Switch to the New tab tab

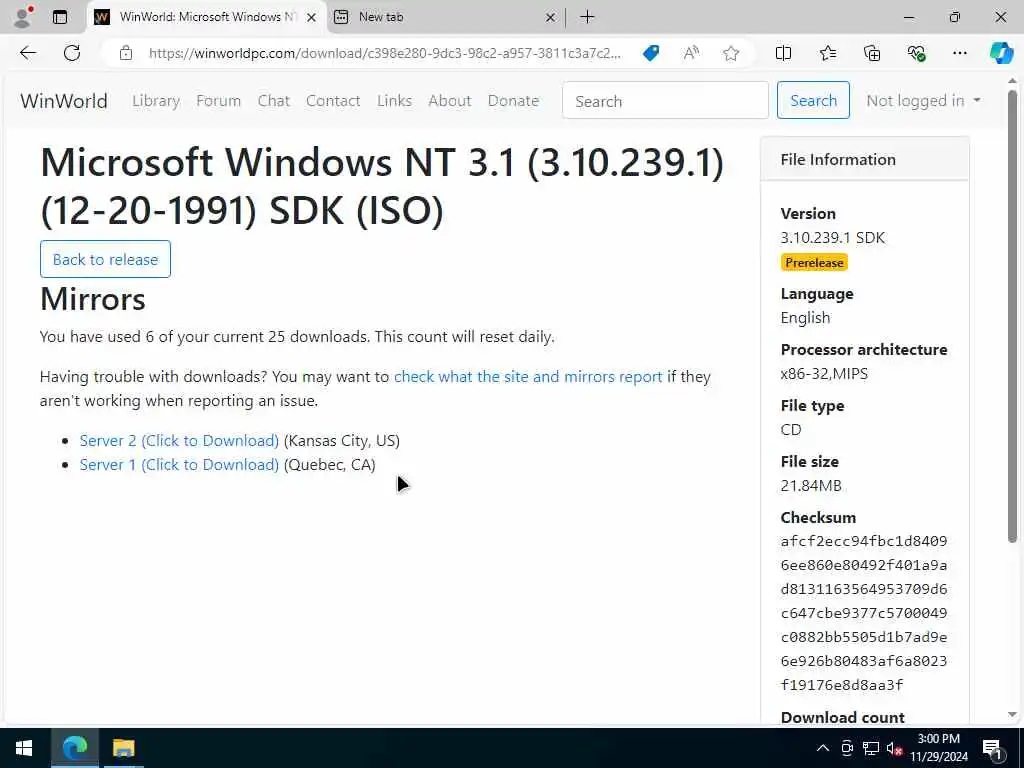[x=444, y=18]
